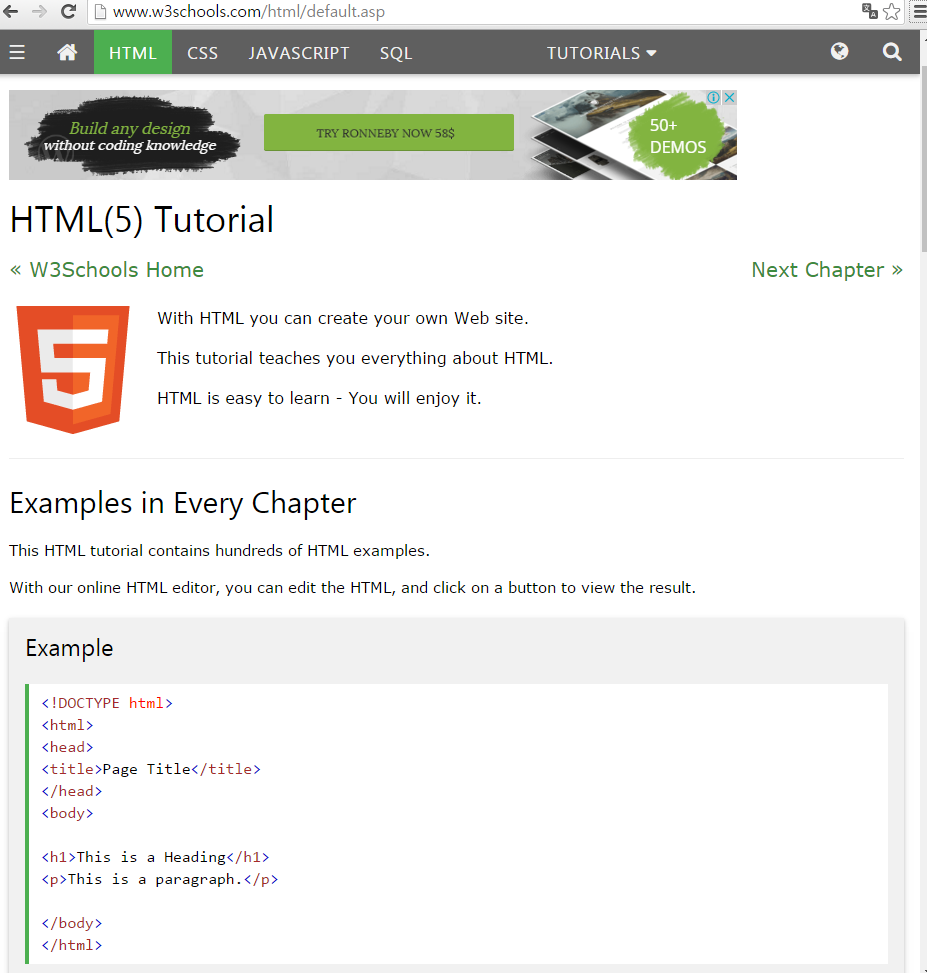Go to Next Chapter link
The image size is (927, 973).
pyautogui.click(x=827, y=270)
